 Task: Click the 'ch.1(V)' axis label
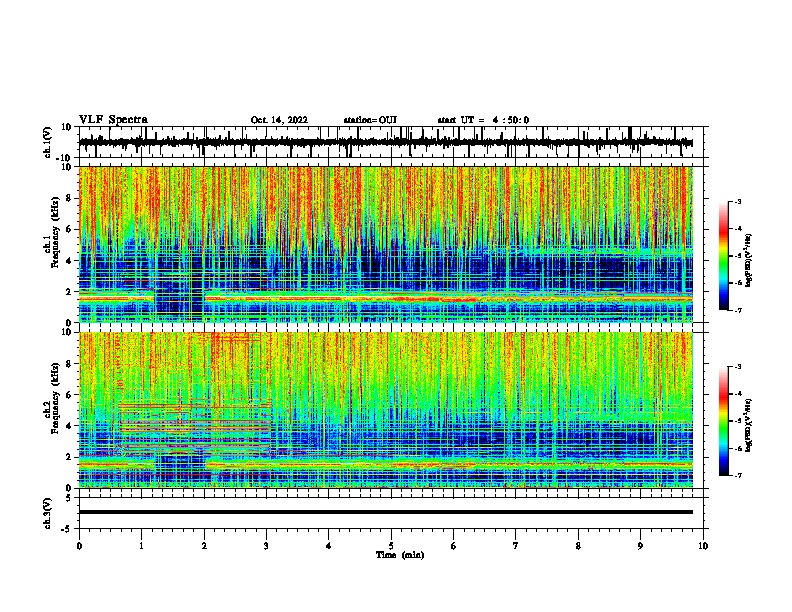[x=48, y=142]
